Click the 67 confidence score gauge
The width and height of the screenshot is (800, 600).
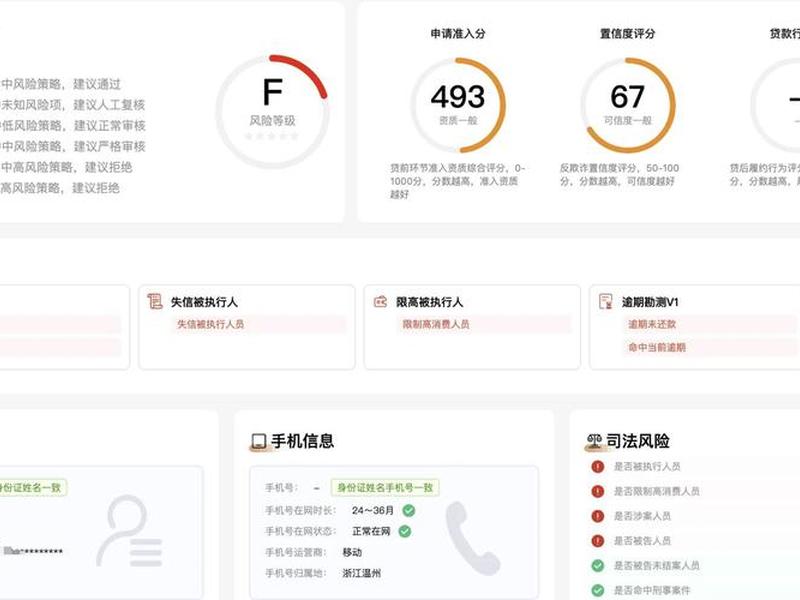pos(628,105)
